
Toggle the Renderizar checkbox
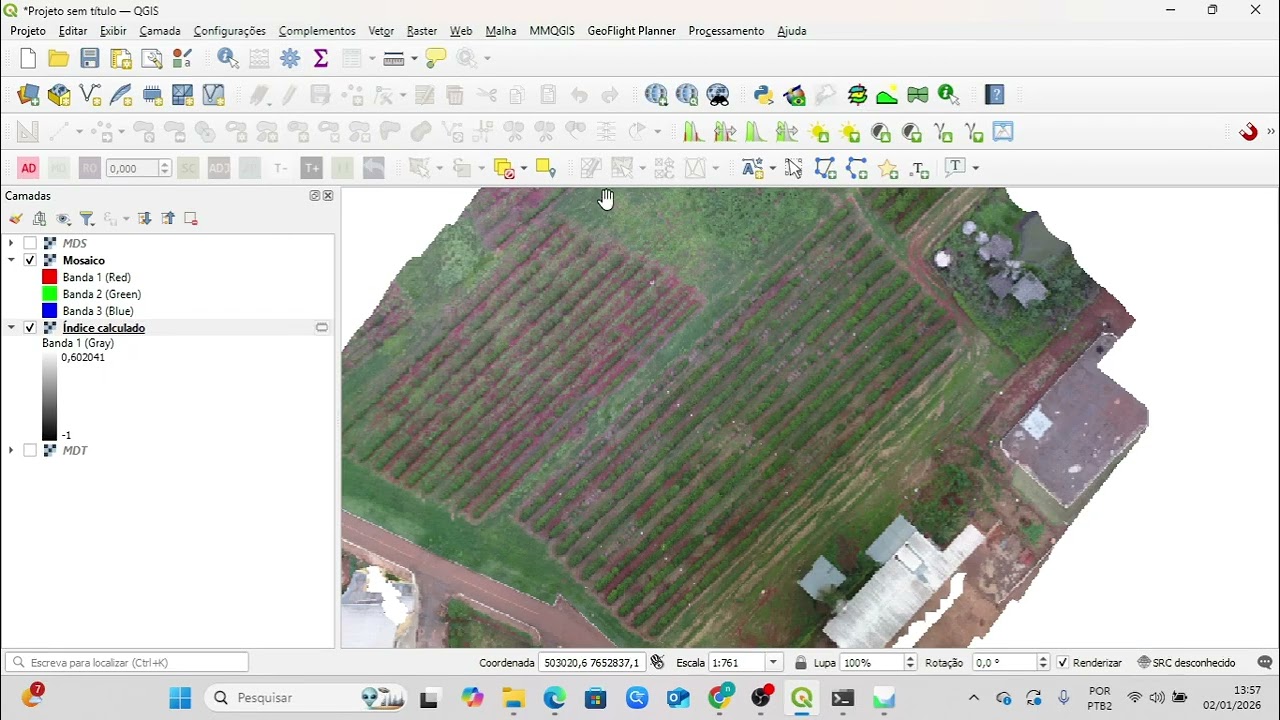point(1063,663)
